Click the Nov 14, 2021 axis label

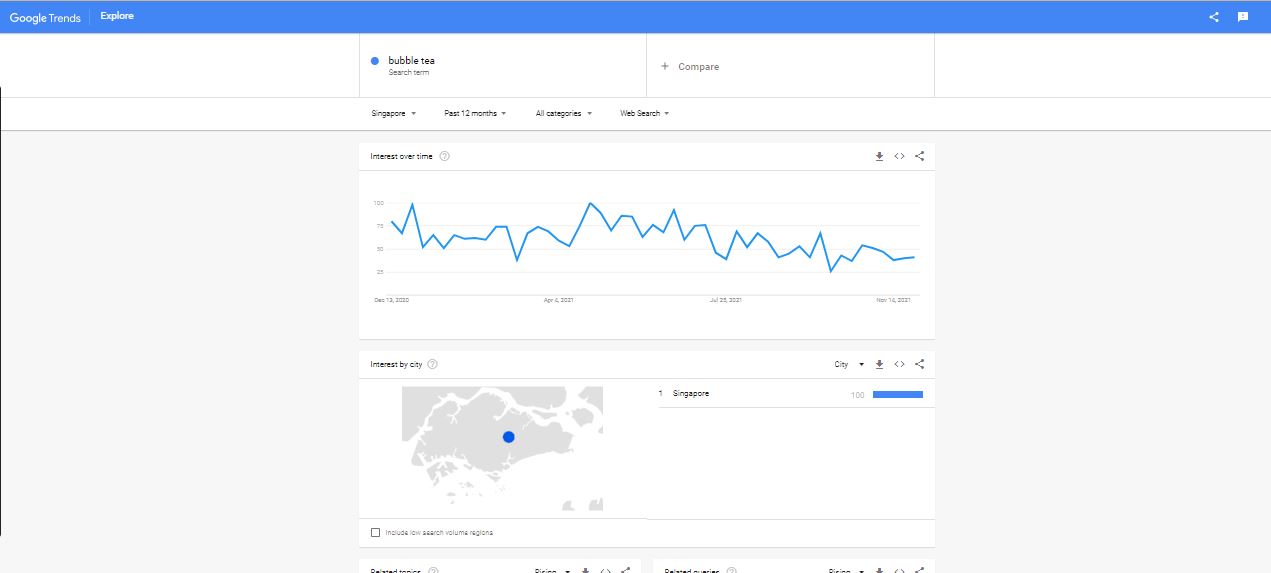893,299
